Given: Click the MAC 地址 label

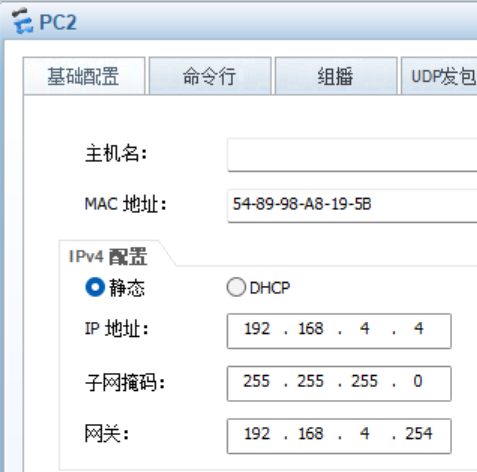Looking at the screenshot, I should pyautogui.click(x=126, y=204).
